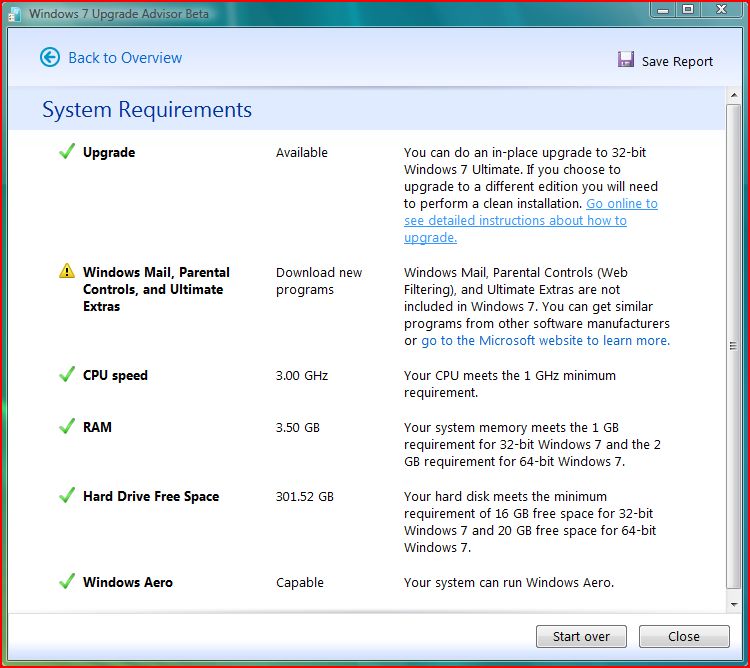
Task: Click the Save Report floppy disk icon
Action: tap(626, 59)
